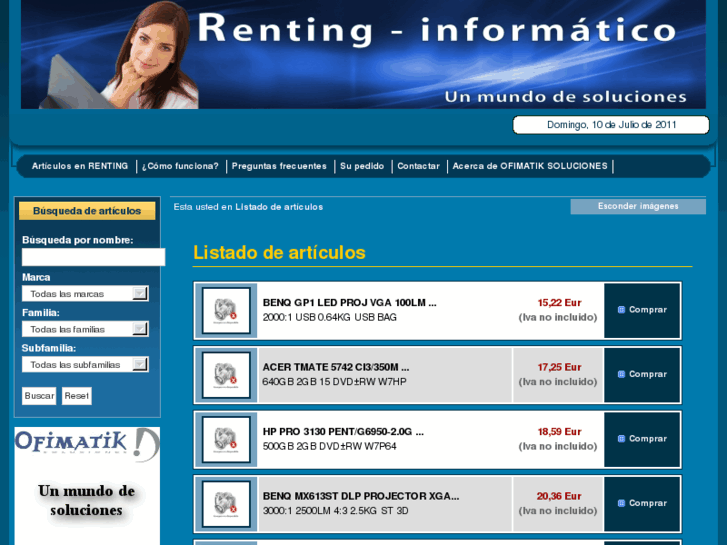Click the text 2000:1 USB 0.64KG USB BAG

(330, 317)
